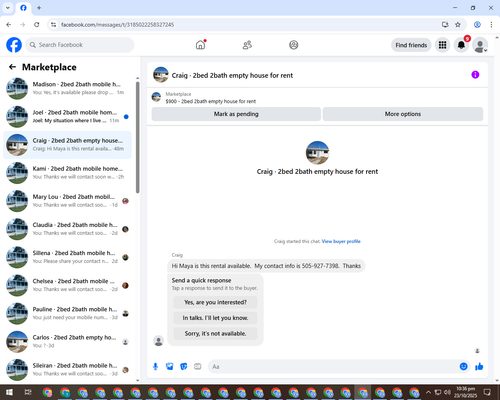Viewport: 500px width, 400px height.
Task: Open the emoji picker in message box
Action: (463, 367)
